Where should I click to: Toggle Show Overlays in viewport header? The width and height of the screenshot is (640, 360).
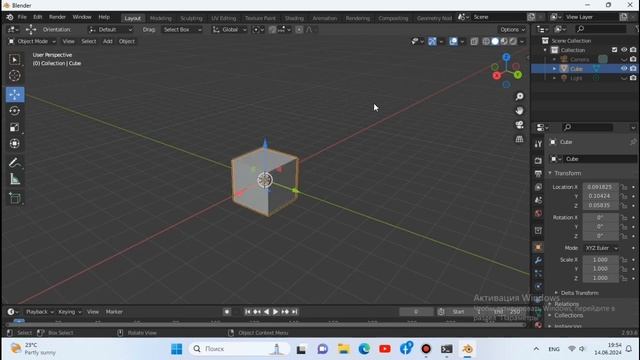click(x=453, y=41)
